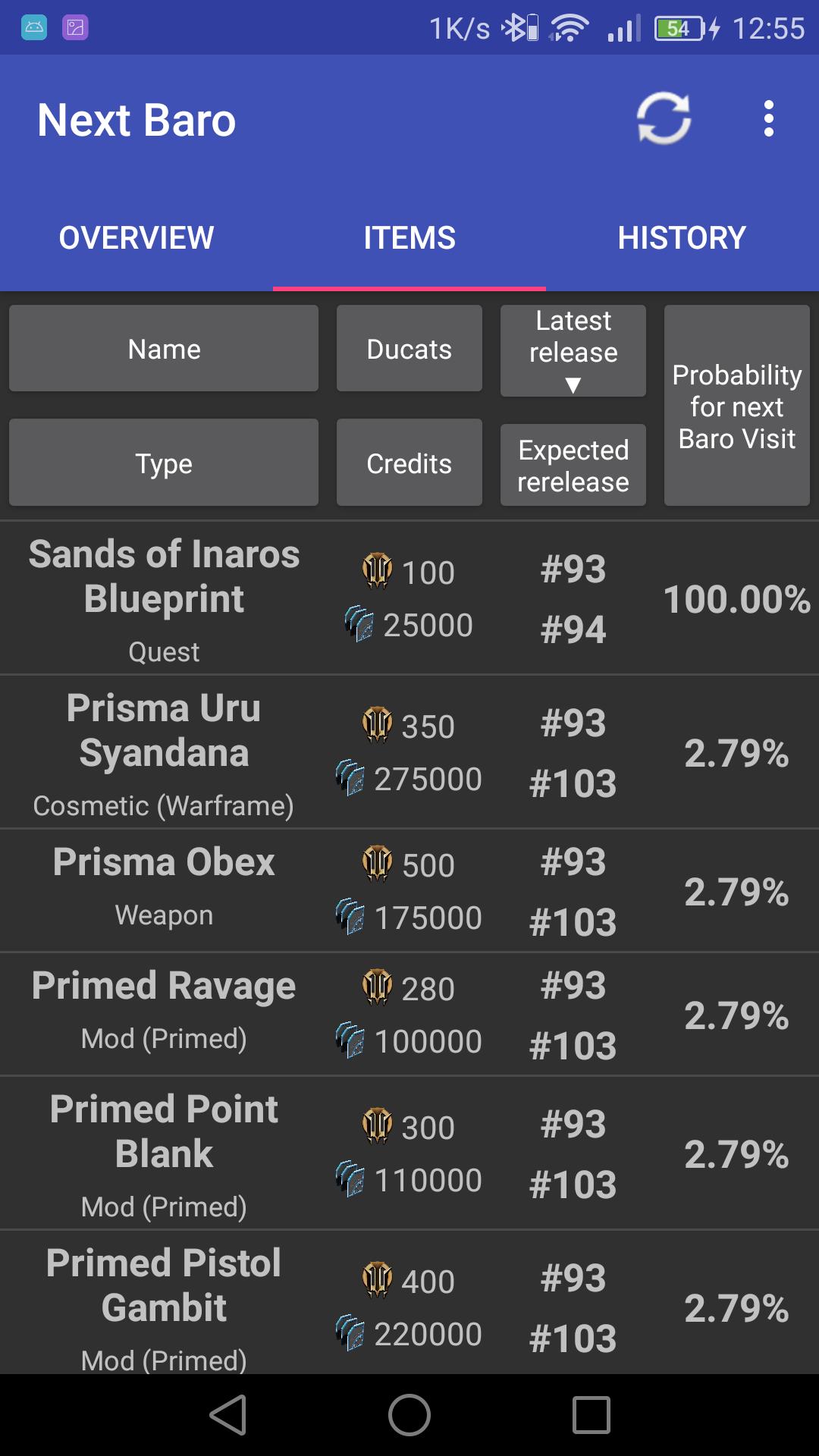Viewport: 819px width, 1456px height.
Task: Sort by Probability for next Baro Visit
Action: pyautogui.click(x=737, y=406)
